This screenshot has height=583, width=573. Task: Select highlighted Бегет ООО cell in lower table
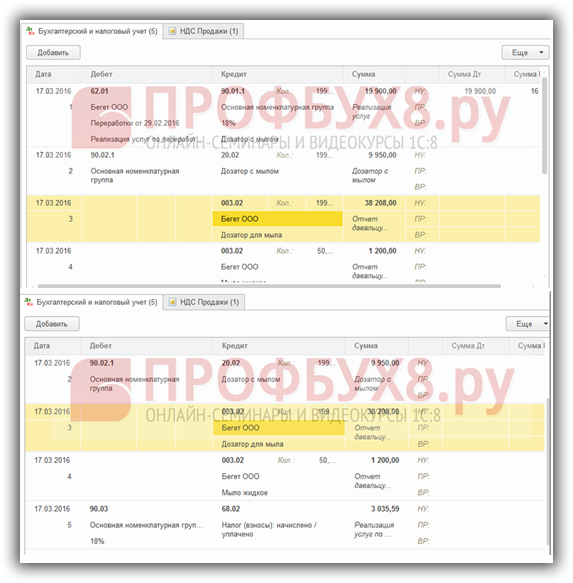tap(279, 428)
